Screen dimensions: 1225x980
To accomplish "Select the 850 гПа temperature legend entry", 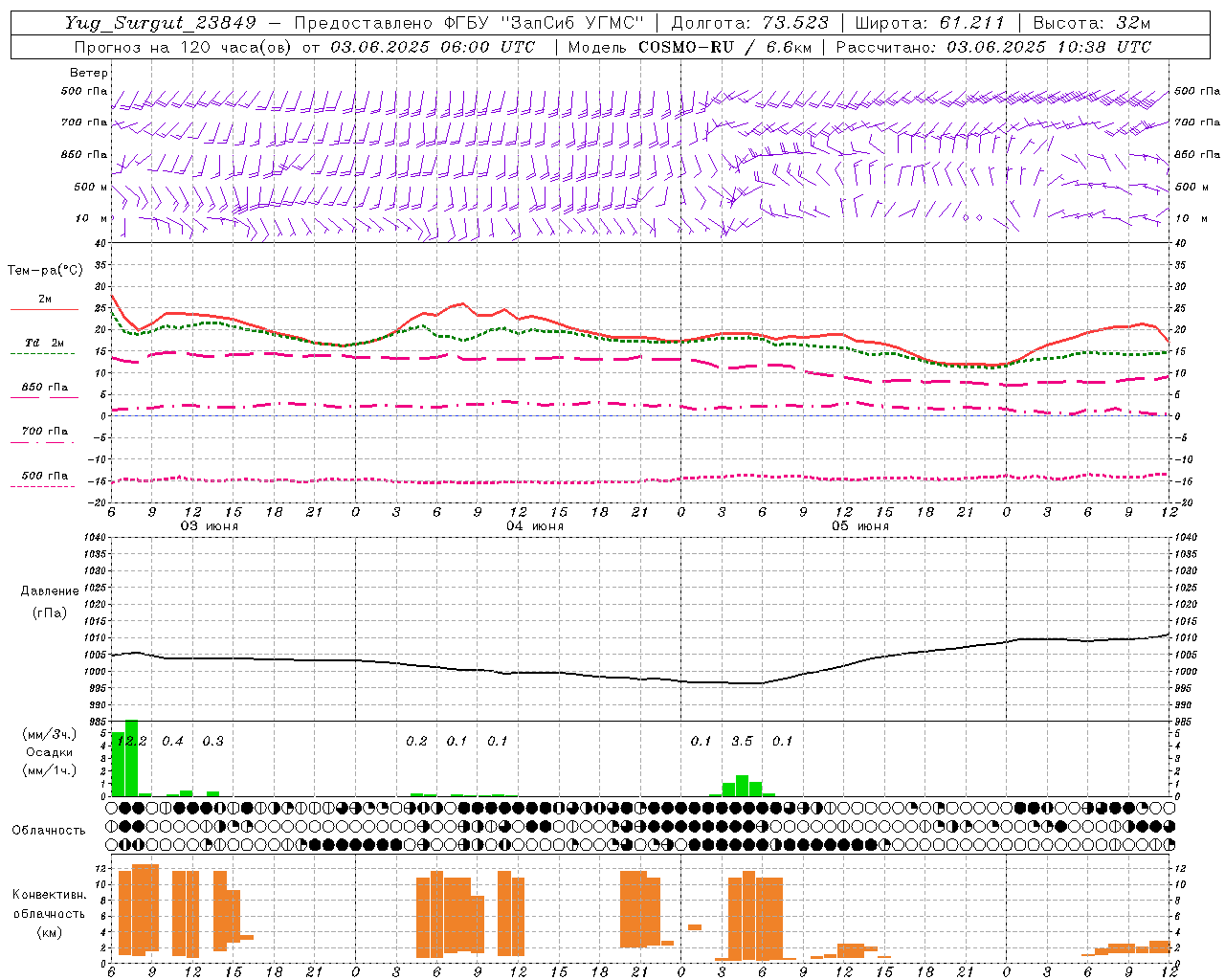I will tap(45, 387).
